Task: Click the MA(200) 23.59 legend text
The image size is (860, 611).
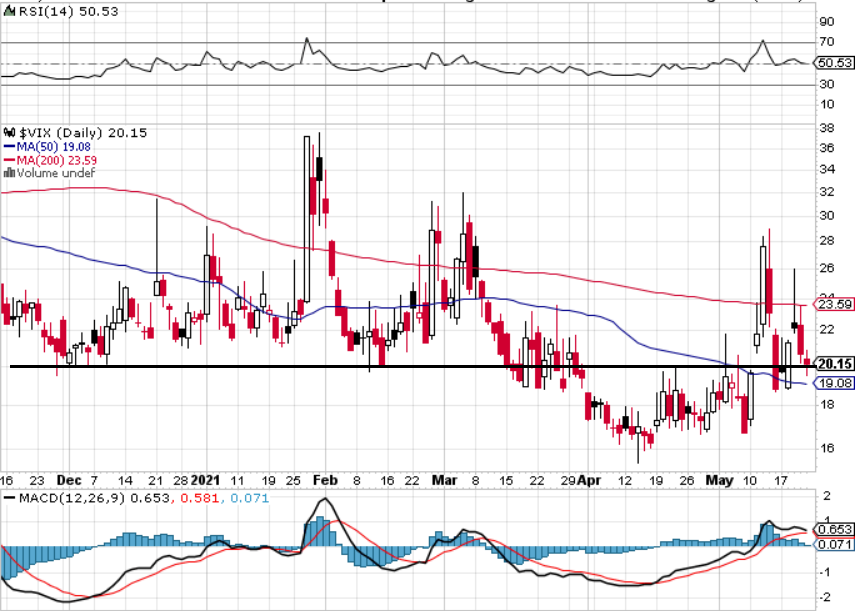Action: click(x=57, y=160)
